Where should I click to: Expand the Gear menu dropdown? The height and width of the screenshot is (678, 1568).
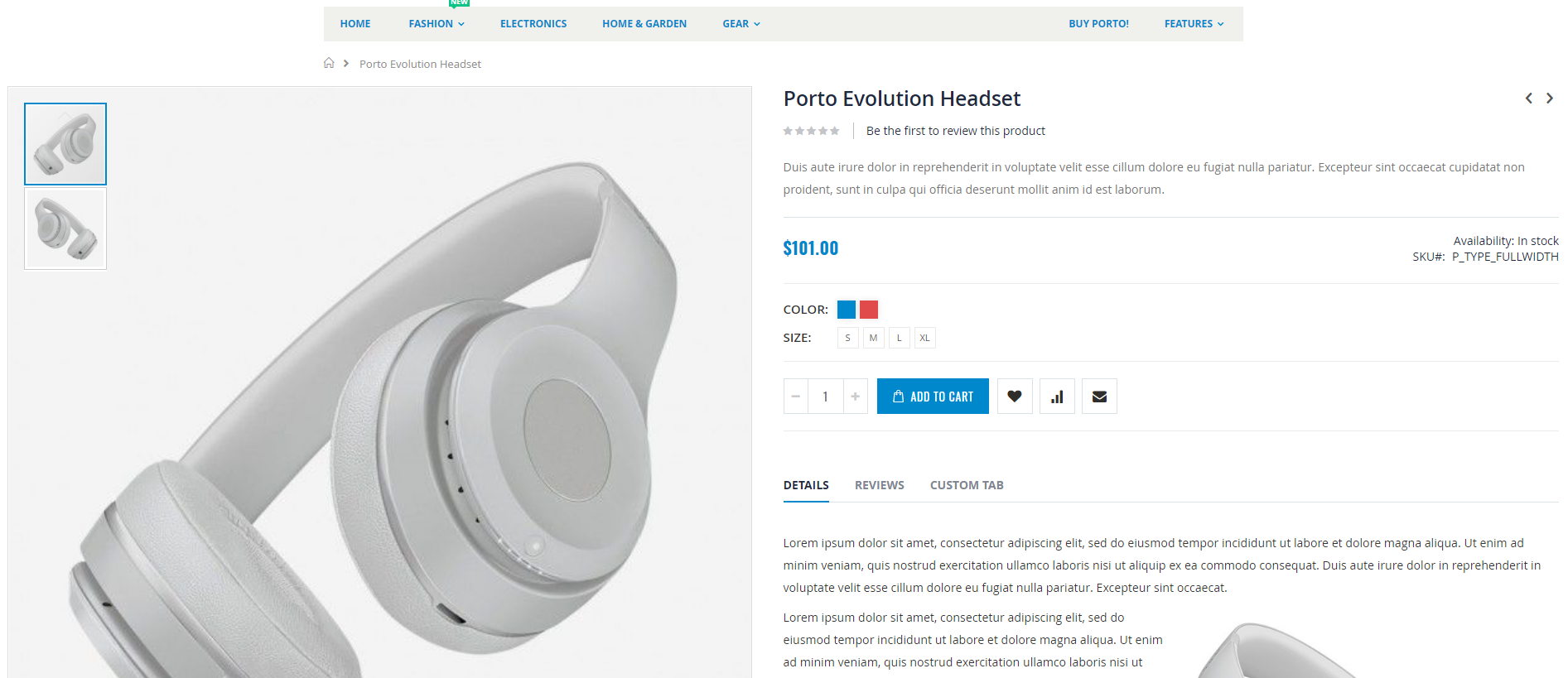tap(741, 24)
